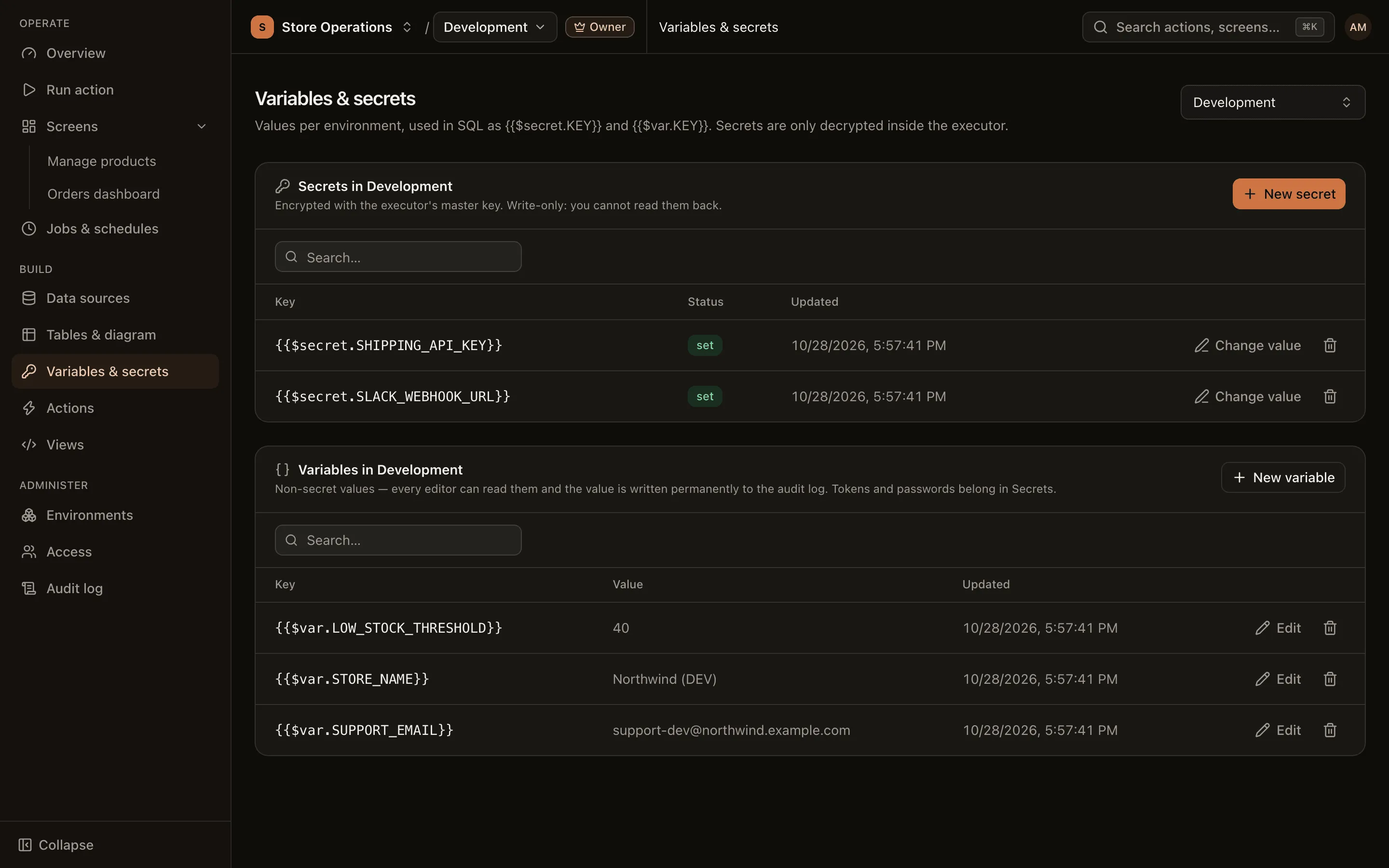Change value of SHIPPING_API_KEY secret

1247,345
